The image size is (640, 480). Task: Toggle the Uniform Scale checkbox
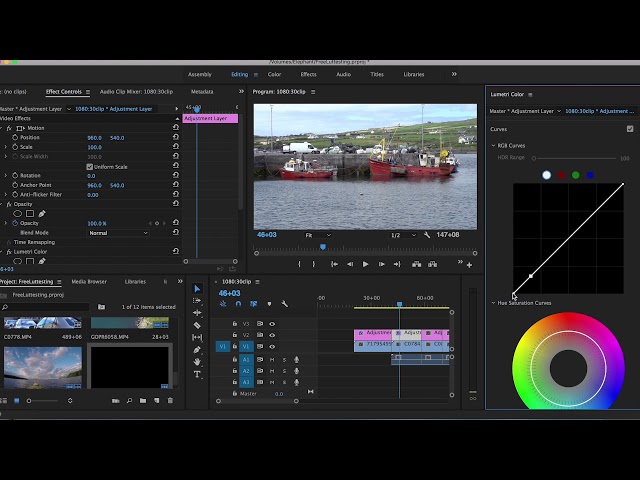(x=90, y=166)
